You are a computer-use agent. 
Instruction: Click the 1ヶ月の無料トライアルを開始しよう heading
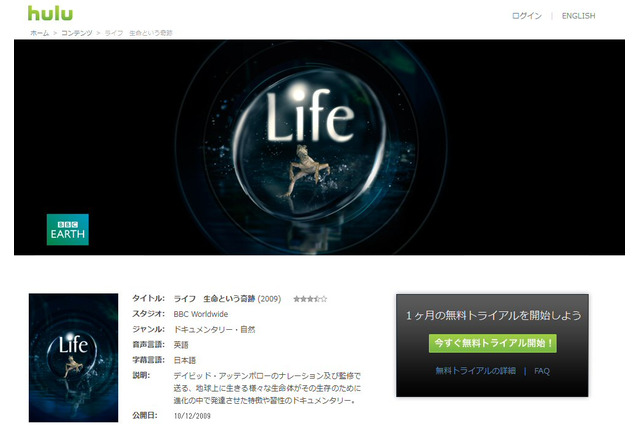[493, 315]
